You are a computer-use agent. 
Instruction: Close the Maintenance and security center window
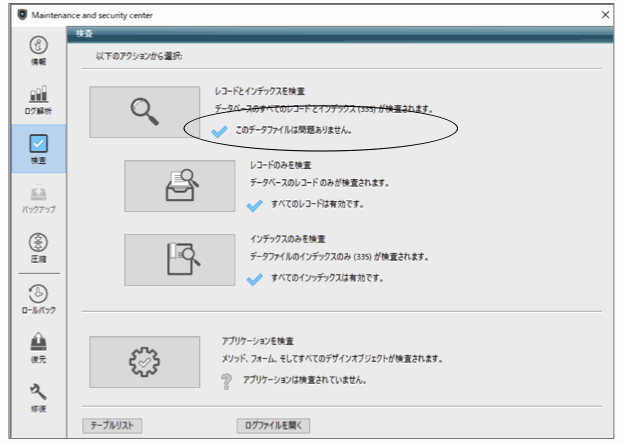pos(605,15)
